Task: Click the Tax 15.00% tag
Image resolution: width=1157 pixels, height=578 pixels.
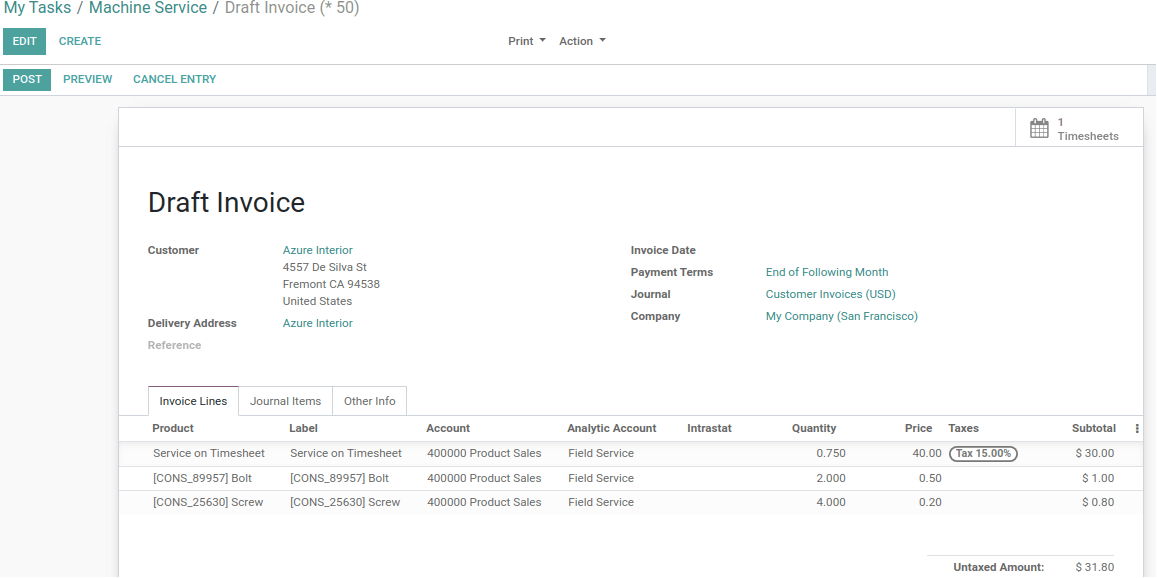Action: click(984, 453)
